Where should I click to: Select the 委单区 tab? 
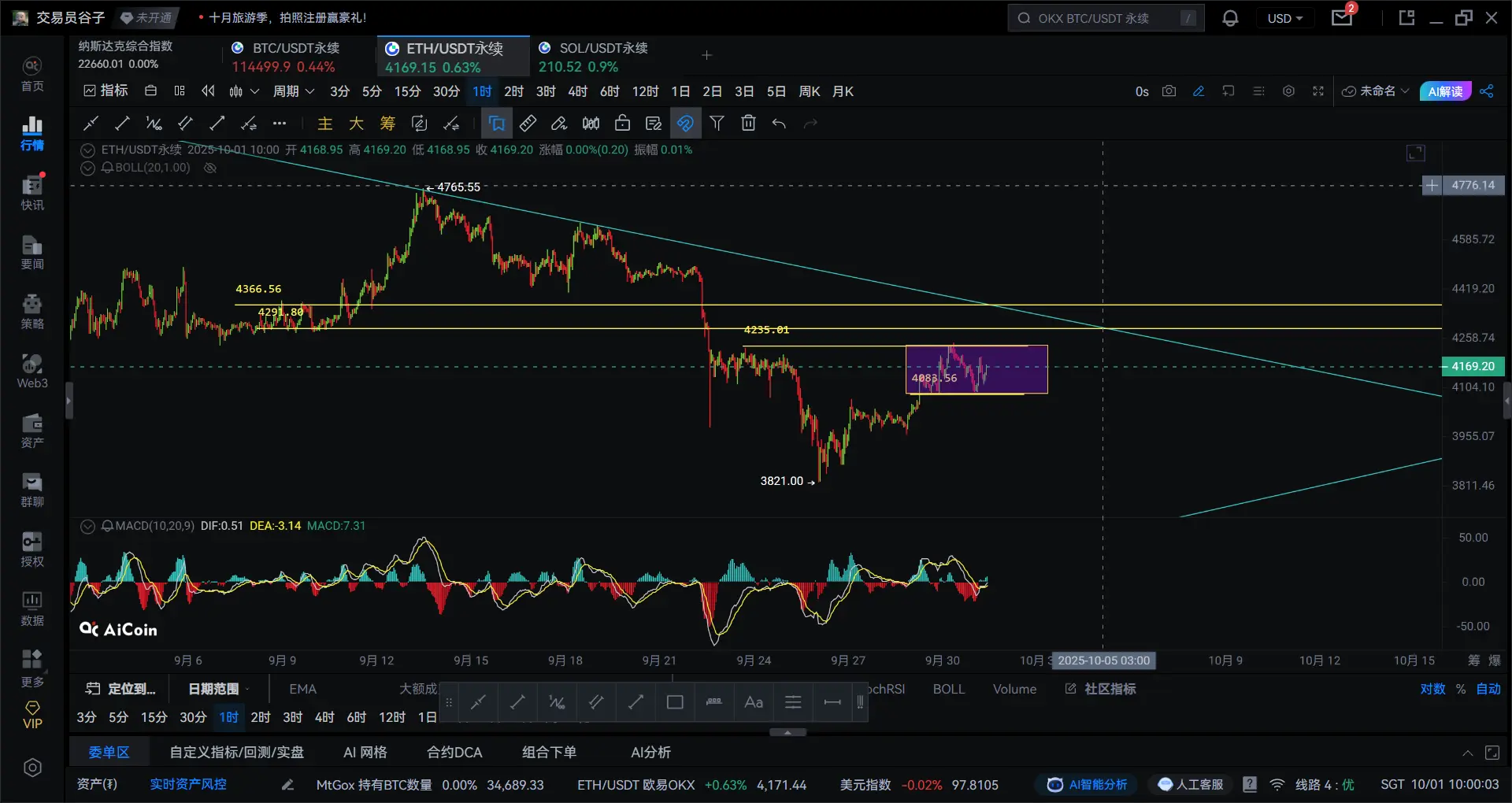(109, 753)
